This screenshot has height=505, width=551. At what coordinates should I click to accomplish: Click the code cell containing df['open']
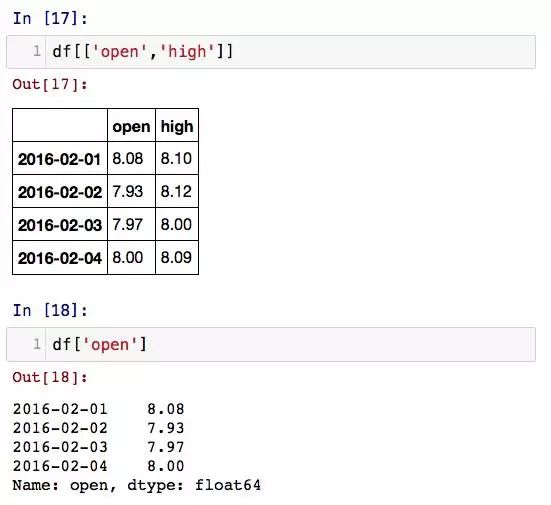point(271,344)
